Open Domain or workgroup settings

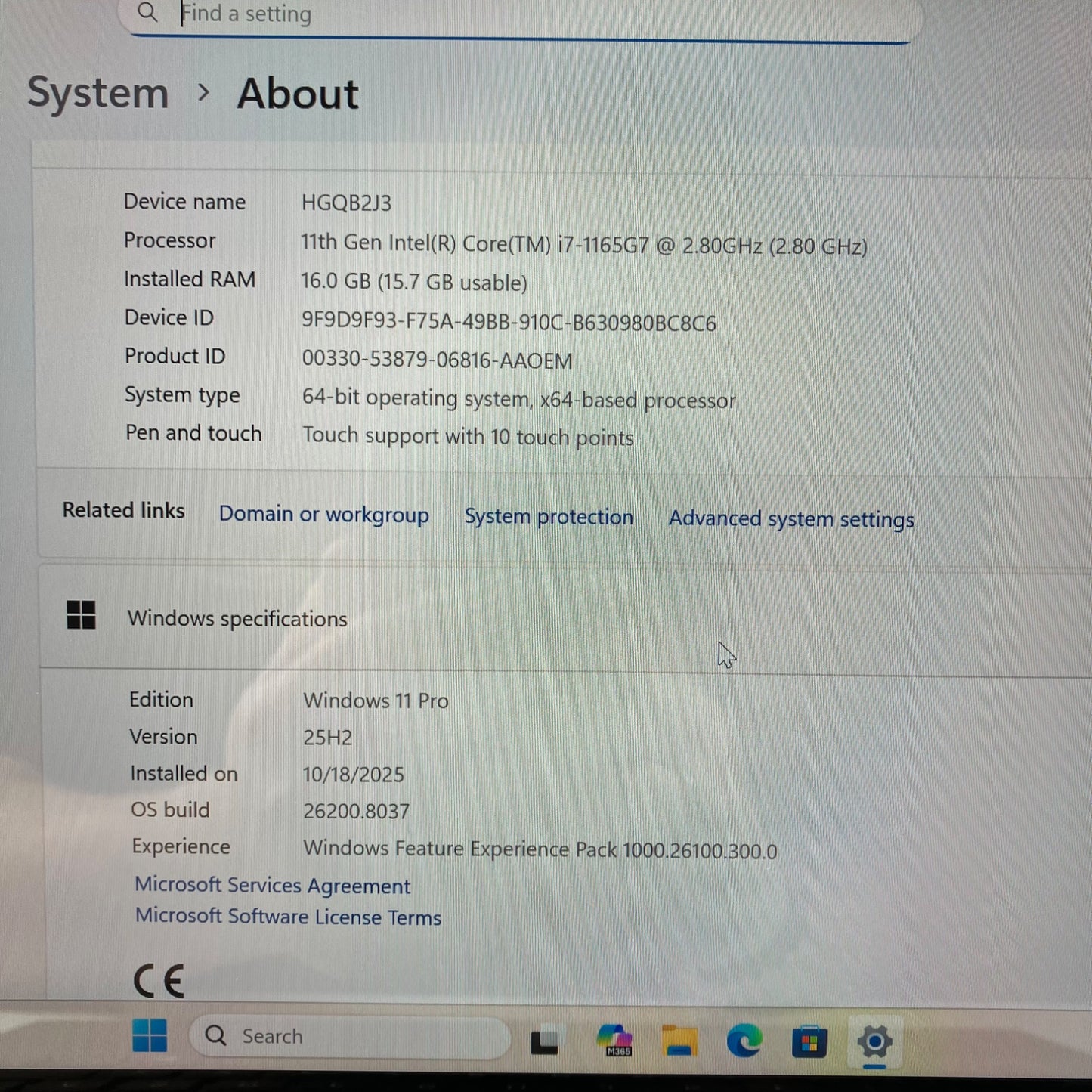click(x=323, y=515)
